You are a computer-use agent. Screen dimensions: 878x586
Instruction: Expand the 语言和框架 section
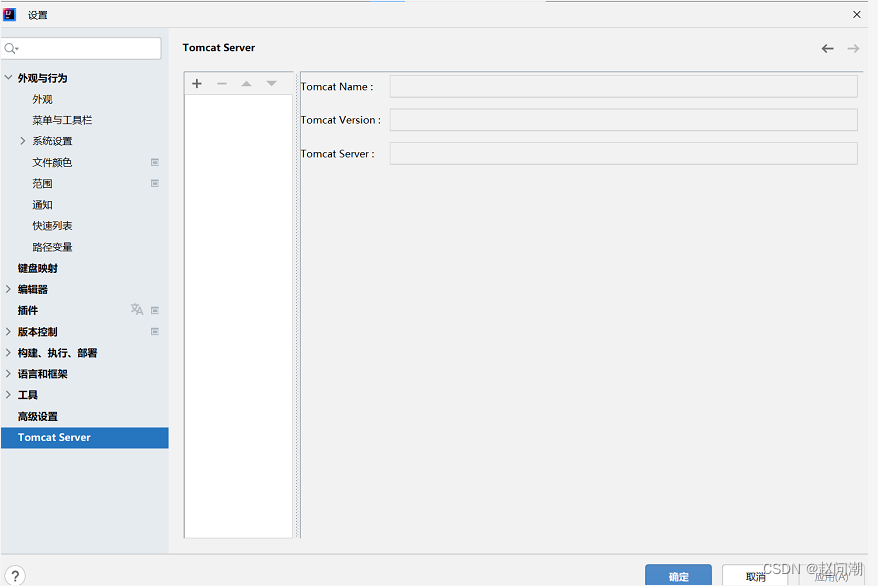point(8,373)
